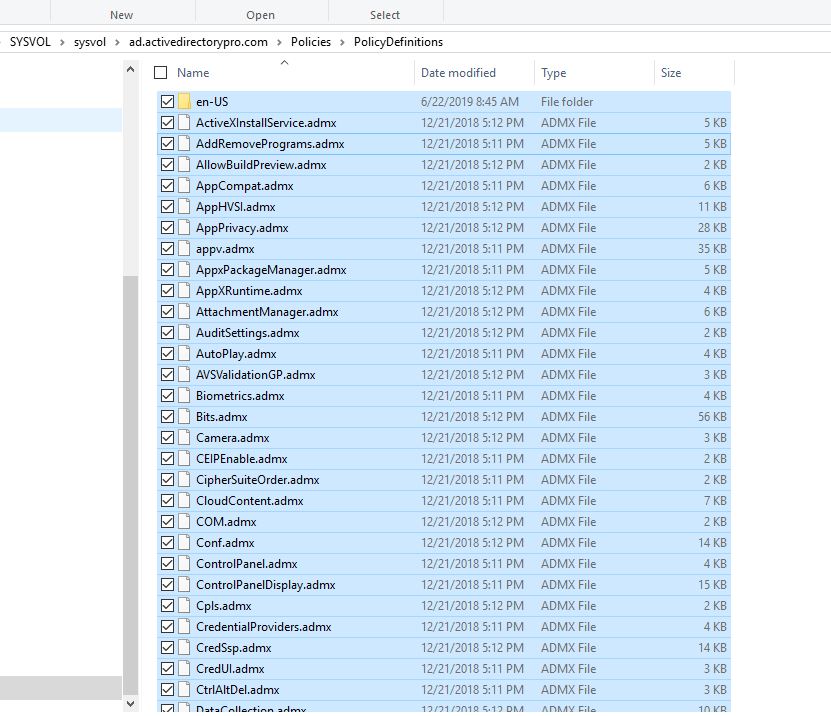Click the ControlPanel.admx file icon
This screenshot has height=716, width=831.
[x=184, y=564]
